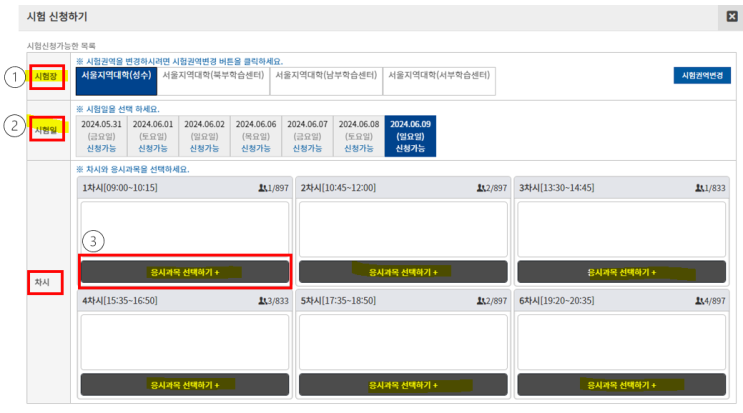Click the 시험권역을 변경하시려면 notice text
743x413 pixels.
180,61
